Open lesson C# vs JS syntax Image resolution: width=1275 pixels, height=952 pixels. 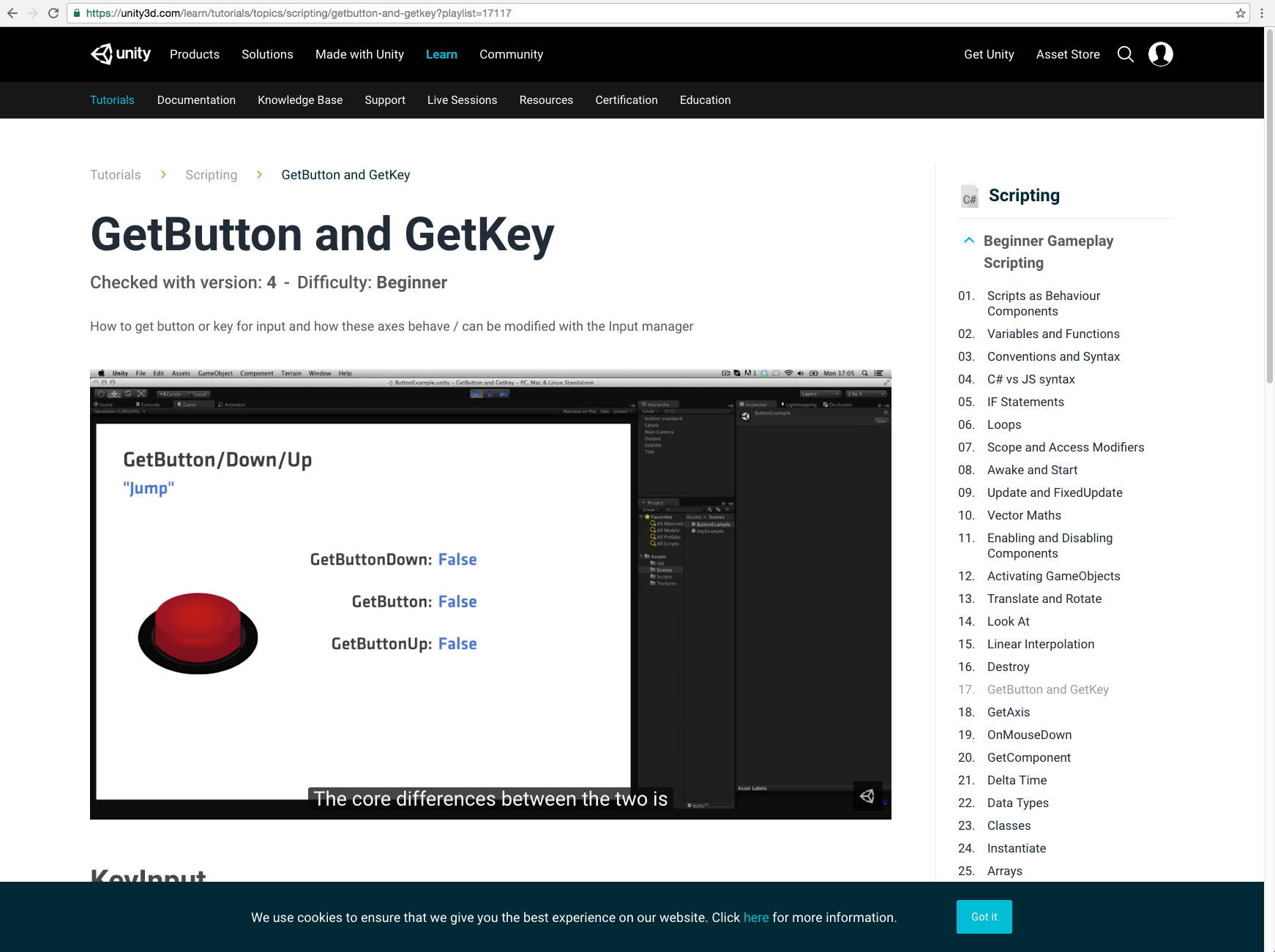click(1031, 379)
